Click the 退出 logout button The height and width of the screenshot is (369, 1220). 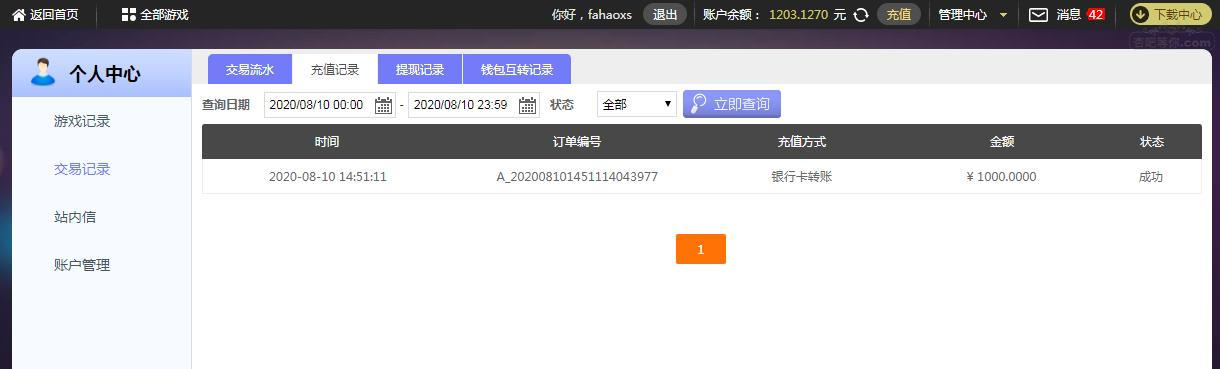coord(665,15)
